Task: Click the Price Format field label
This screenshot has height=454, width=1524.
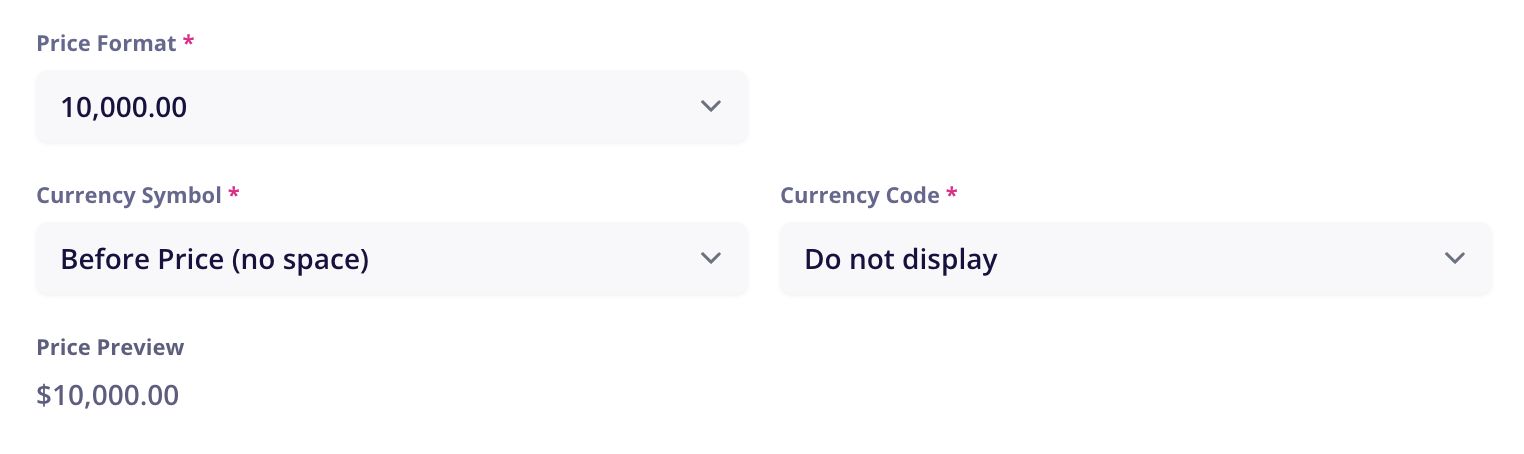Action: click(106, 44)
